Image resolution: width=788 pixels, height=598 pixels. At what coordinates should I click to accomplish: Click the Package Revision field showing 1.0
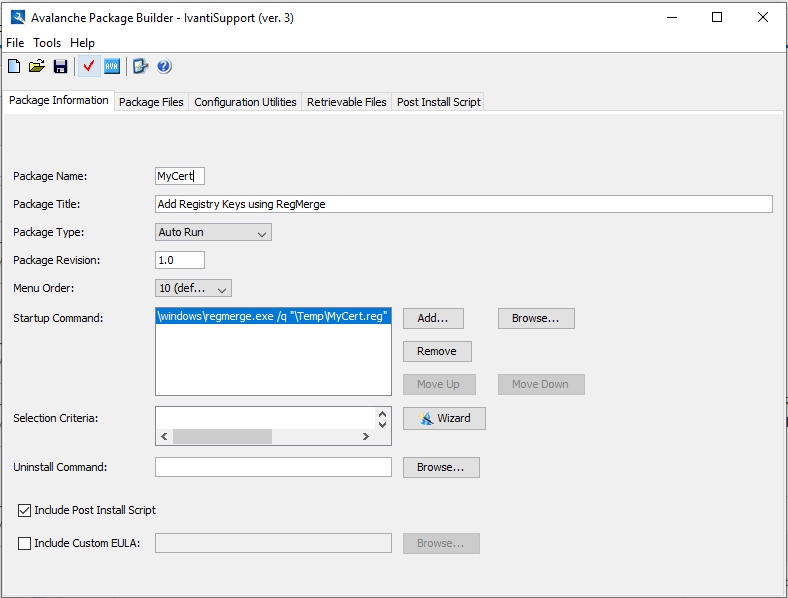click(x=180, y=260)
